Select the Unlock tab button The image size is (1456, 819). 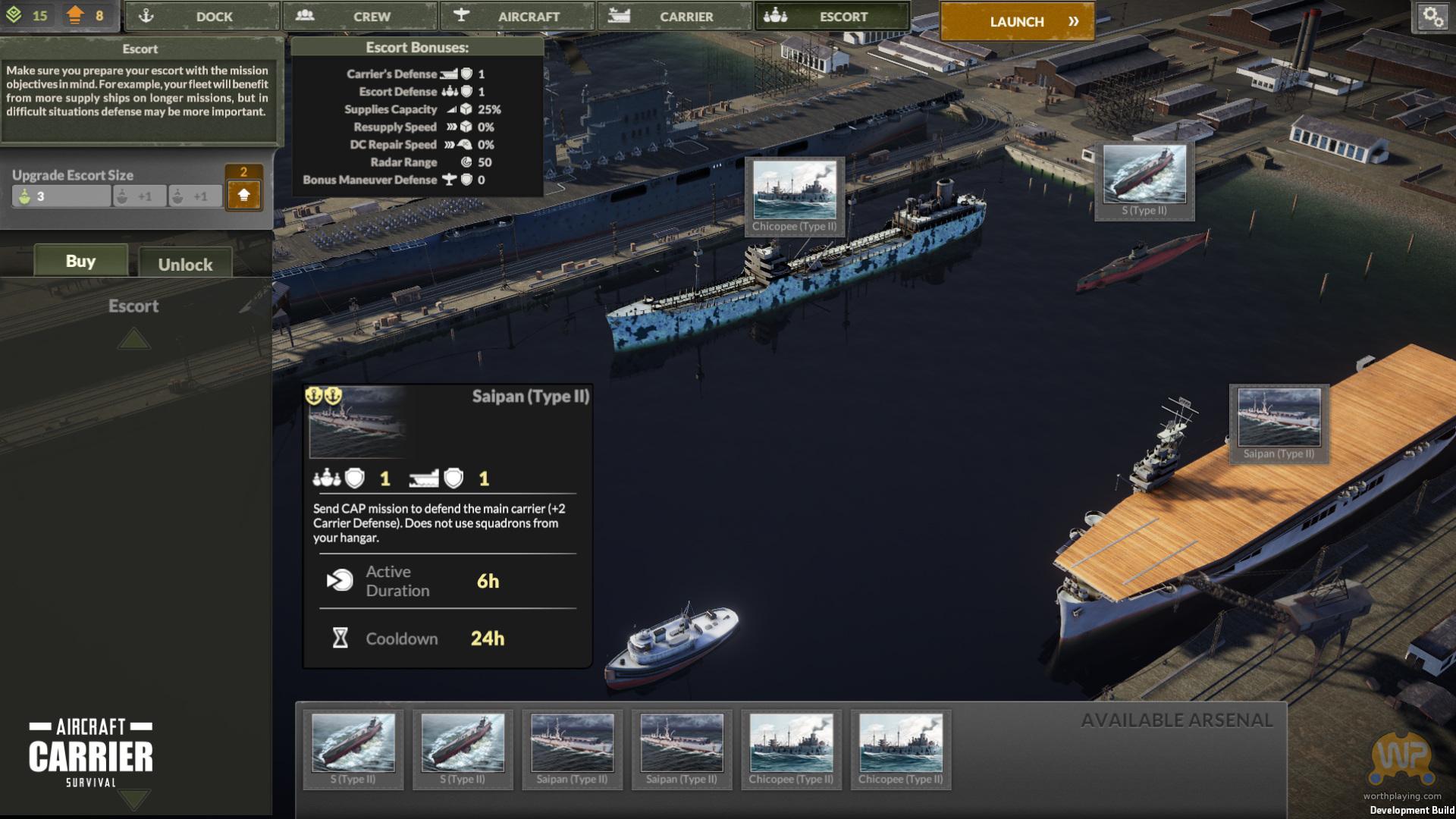pos(185,264)
